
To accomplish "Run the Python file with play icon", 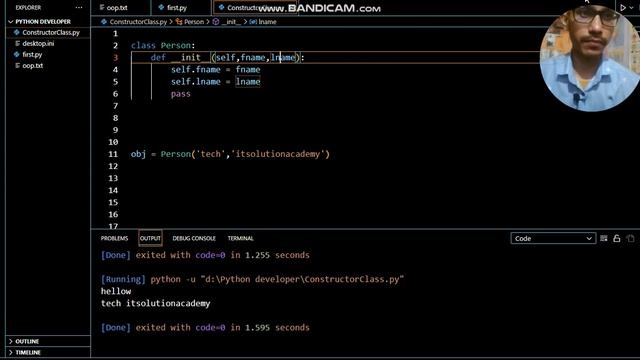I will (x=623, y=8).
